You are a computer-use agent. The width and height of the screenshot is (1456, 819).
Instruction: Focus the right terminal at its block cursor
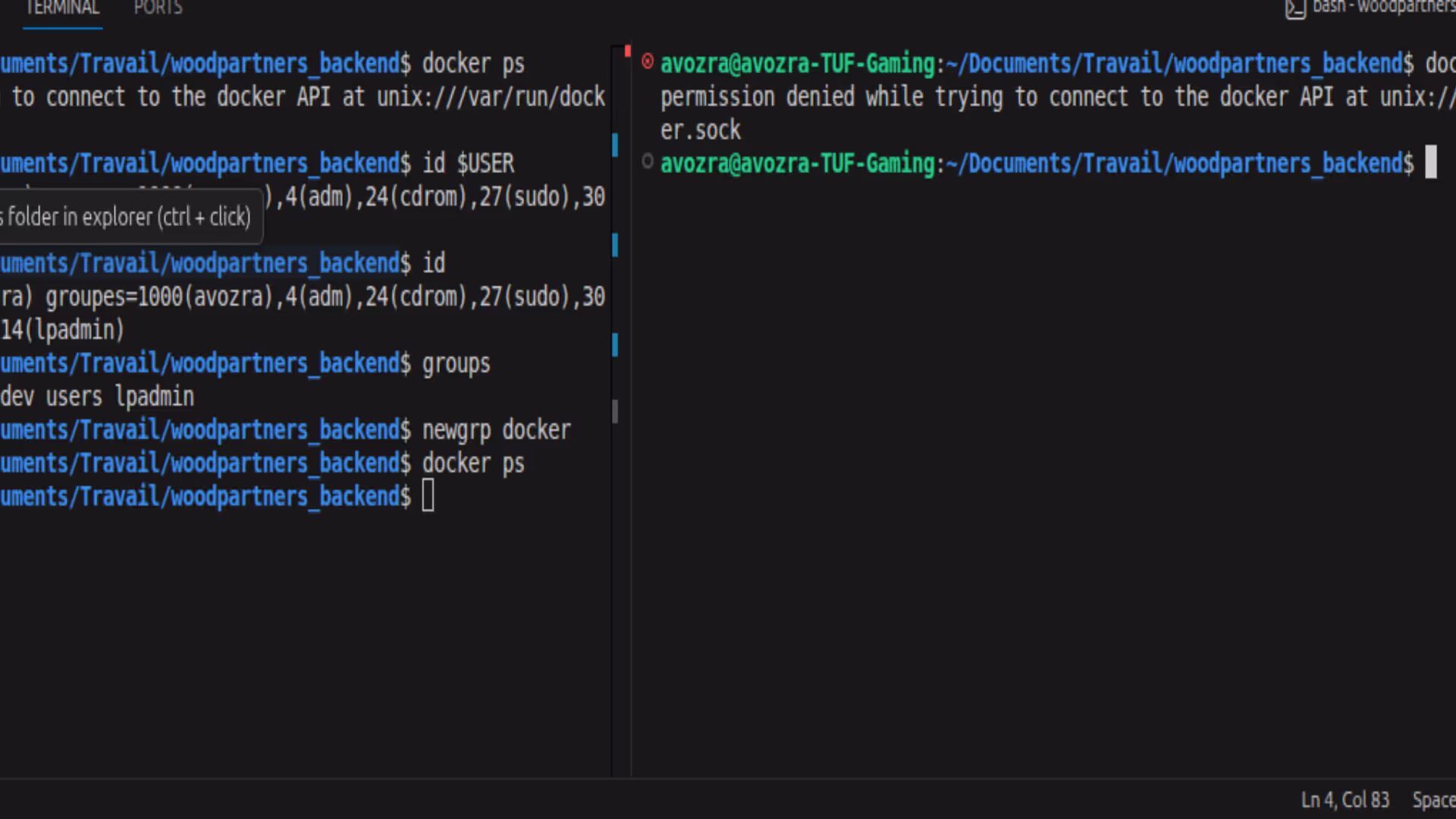coord(1430,162)
